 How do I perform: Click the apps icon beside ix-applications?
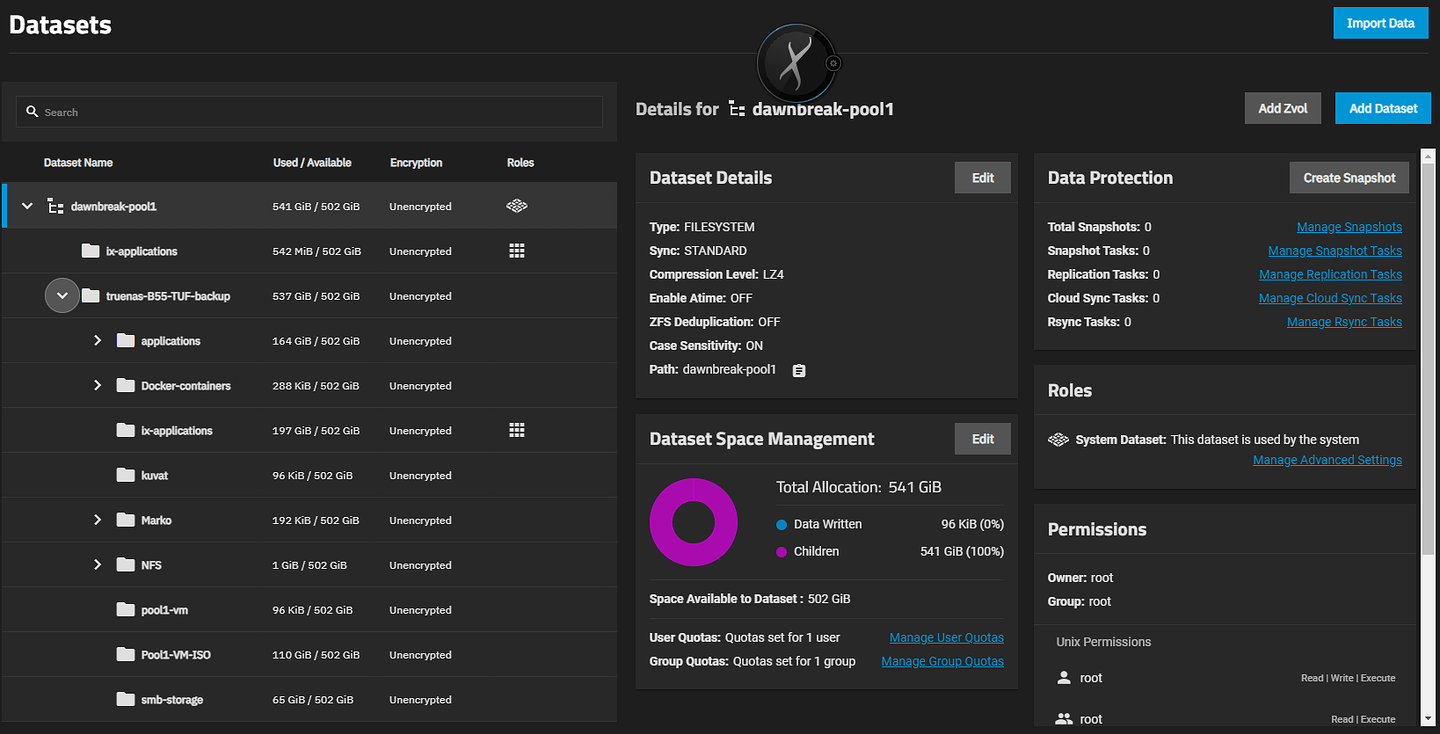[x=516, y=251]
